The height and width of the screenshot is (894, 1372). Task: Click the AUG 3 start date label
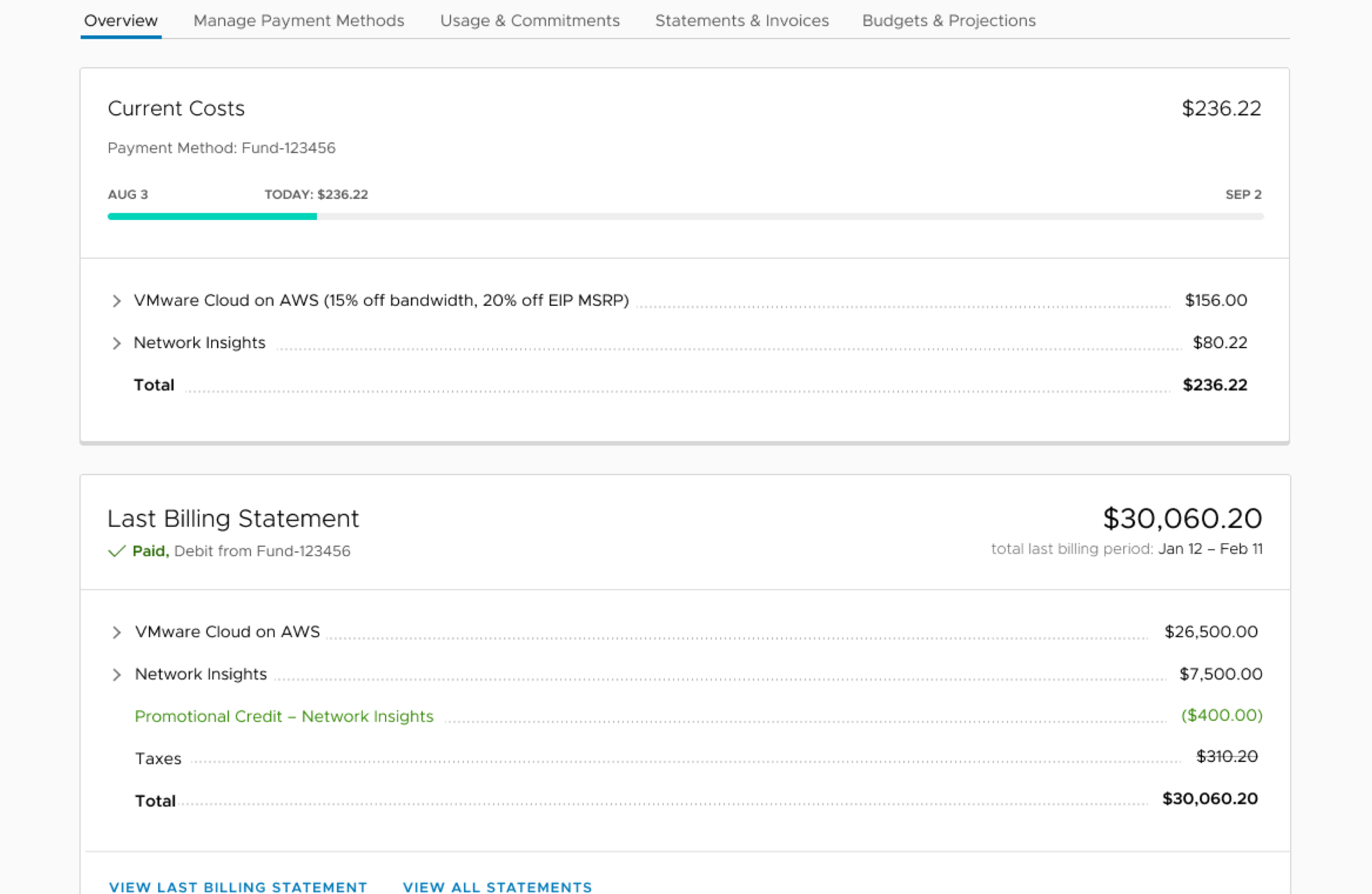click(128, 195)
